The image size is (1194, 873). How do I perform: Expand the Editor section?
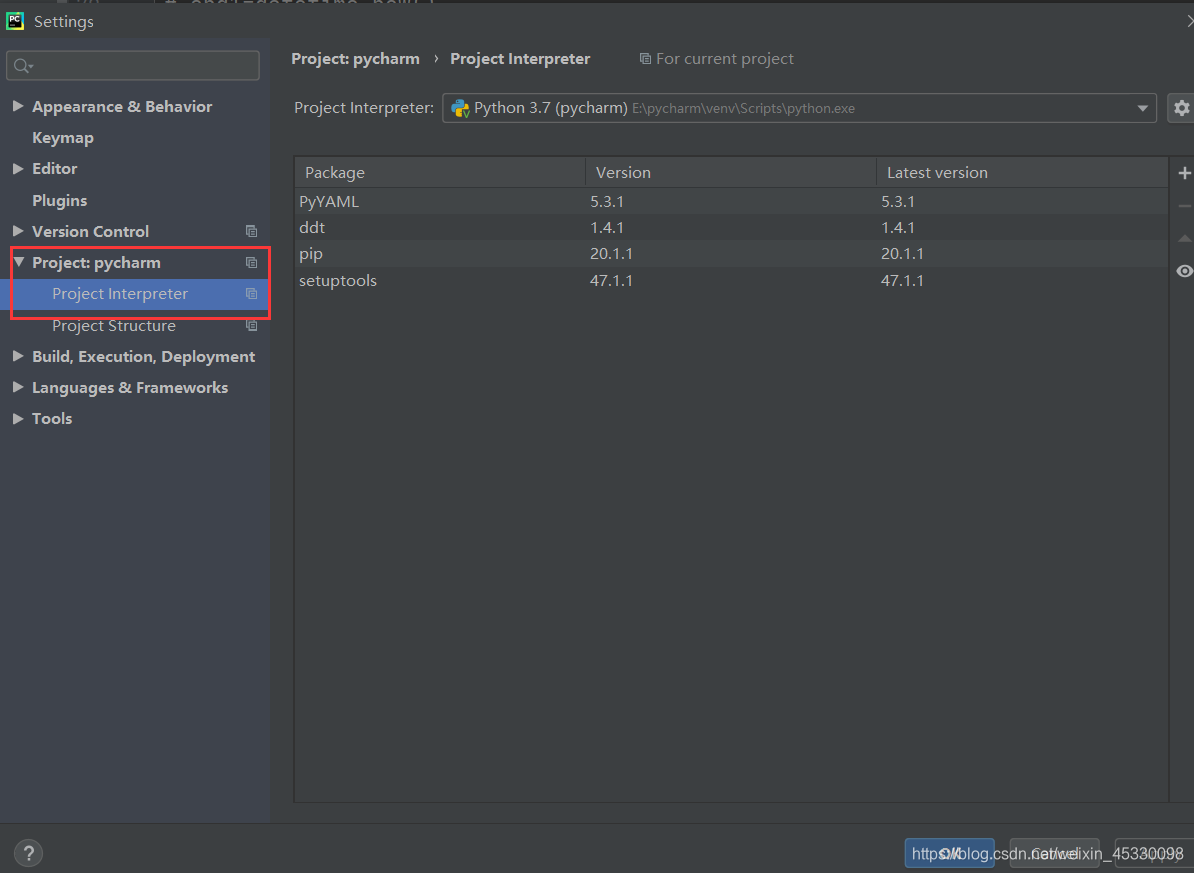click(x=18, y=168)
